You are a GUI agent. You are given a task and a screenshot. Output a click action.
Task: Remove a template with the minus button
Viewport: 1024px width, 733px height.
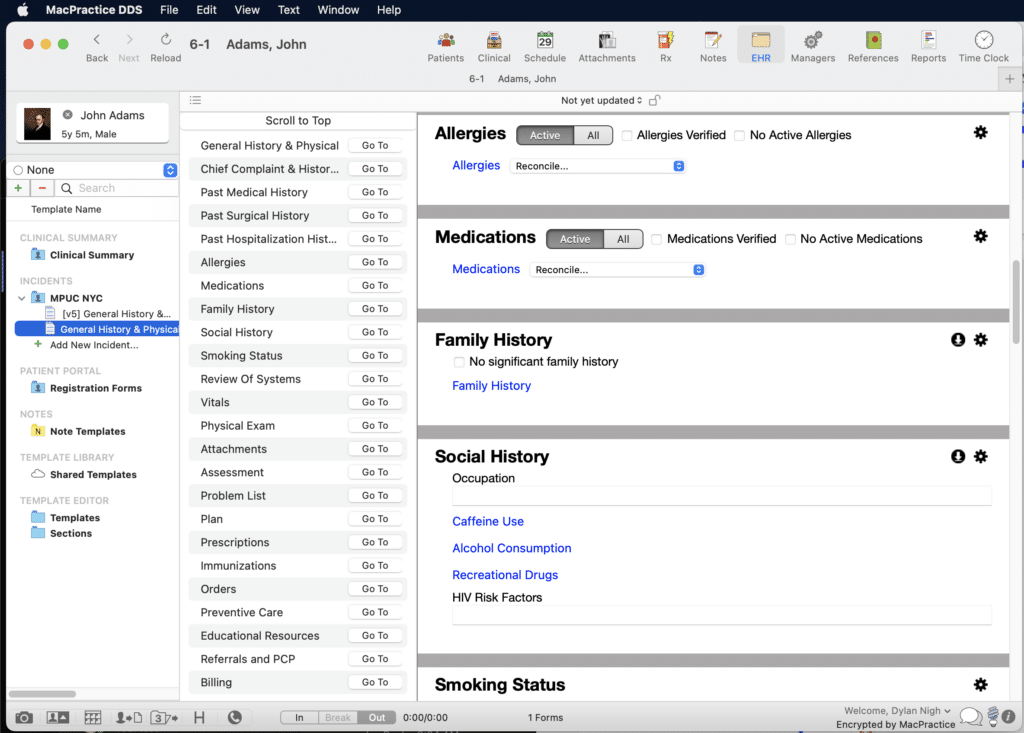coord(42,188)
